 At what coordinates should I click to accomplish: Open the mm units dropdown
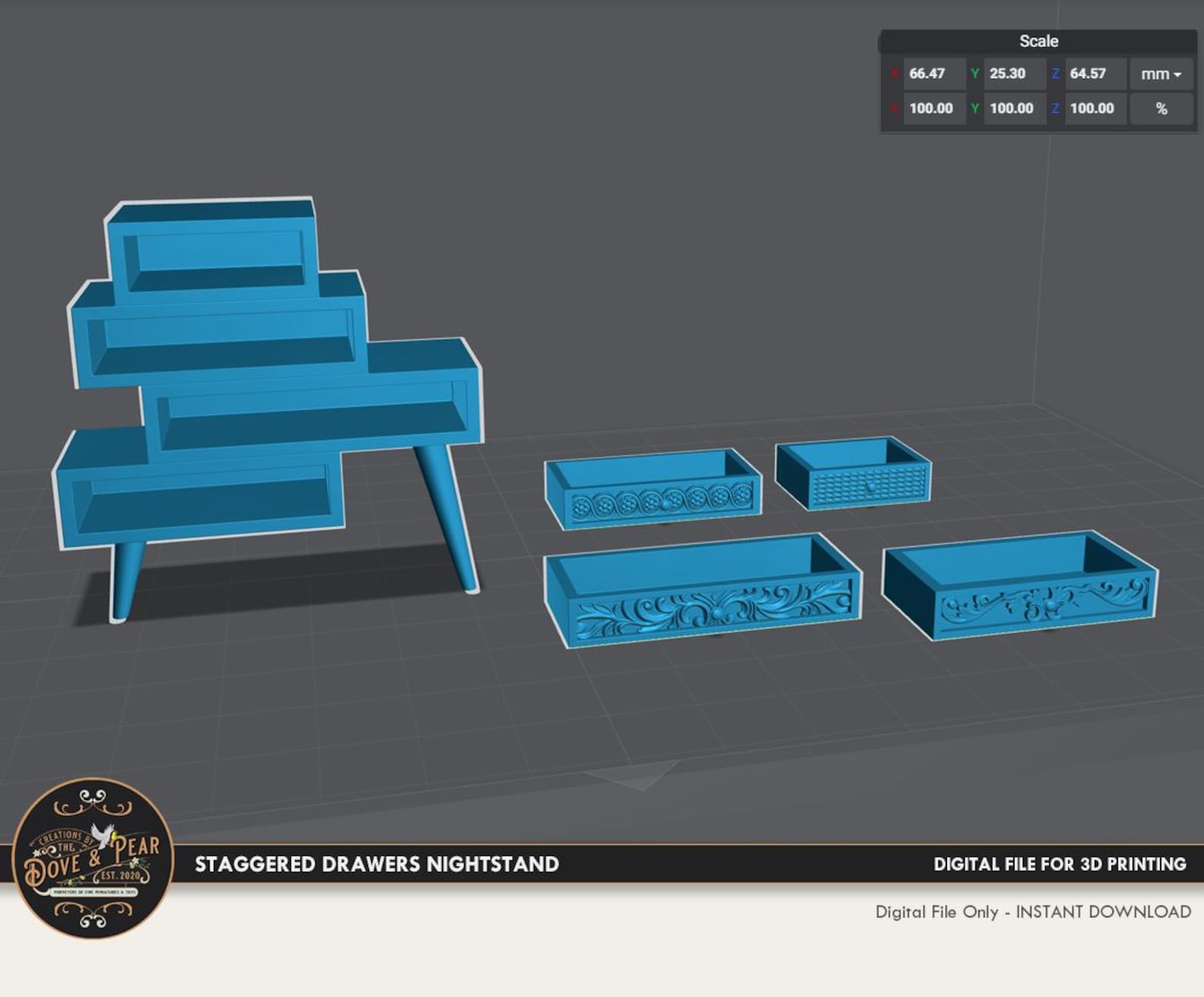coord(1161,74)
